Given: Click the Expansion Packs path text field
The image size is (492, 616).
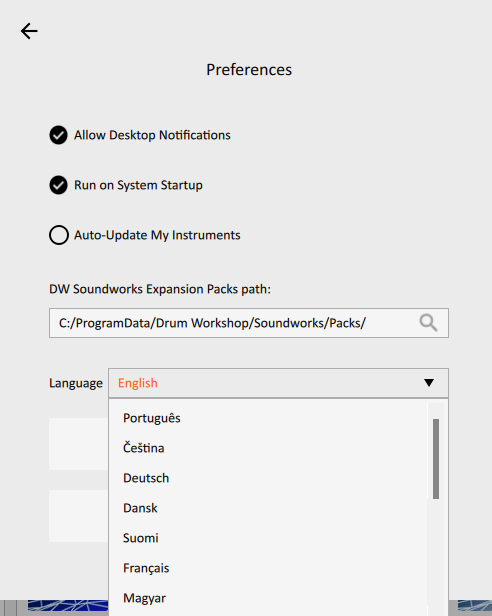Looking at the screenshot, I should (249, 323).
